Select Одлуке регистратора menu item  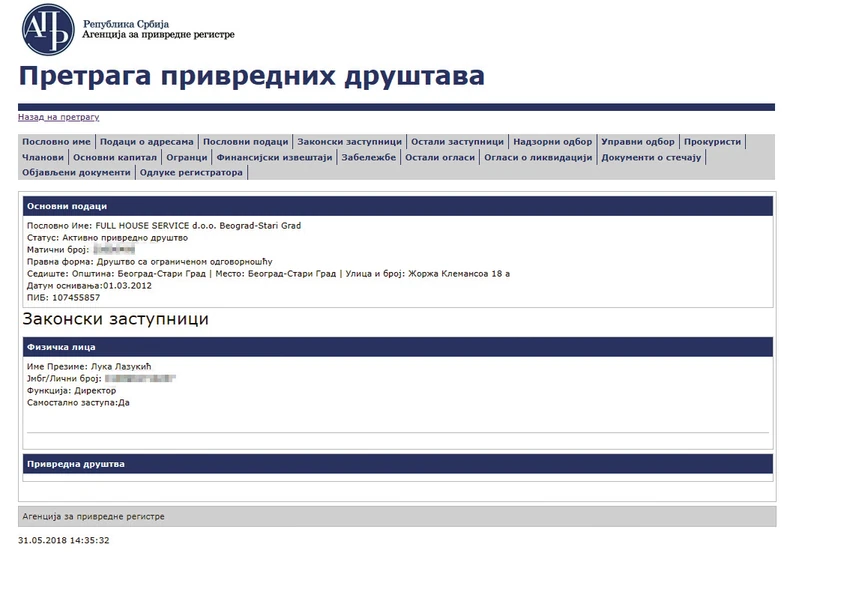[x=191, y=172]
